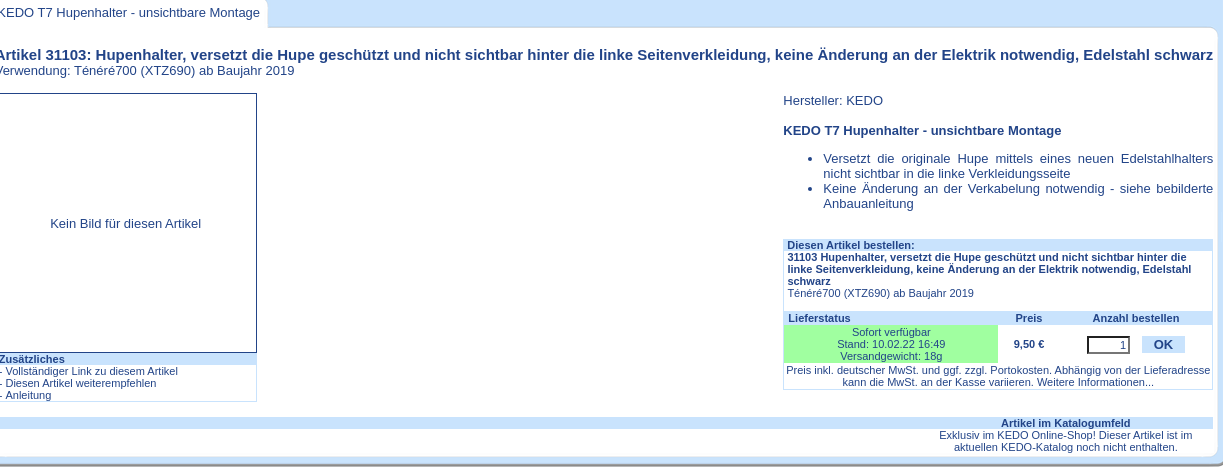This screenshot has width=1223, height=467.
Task: Confirm order with the OK button
Action: click(x=1163, y=344)
